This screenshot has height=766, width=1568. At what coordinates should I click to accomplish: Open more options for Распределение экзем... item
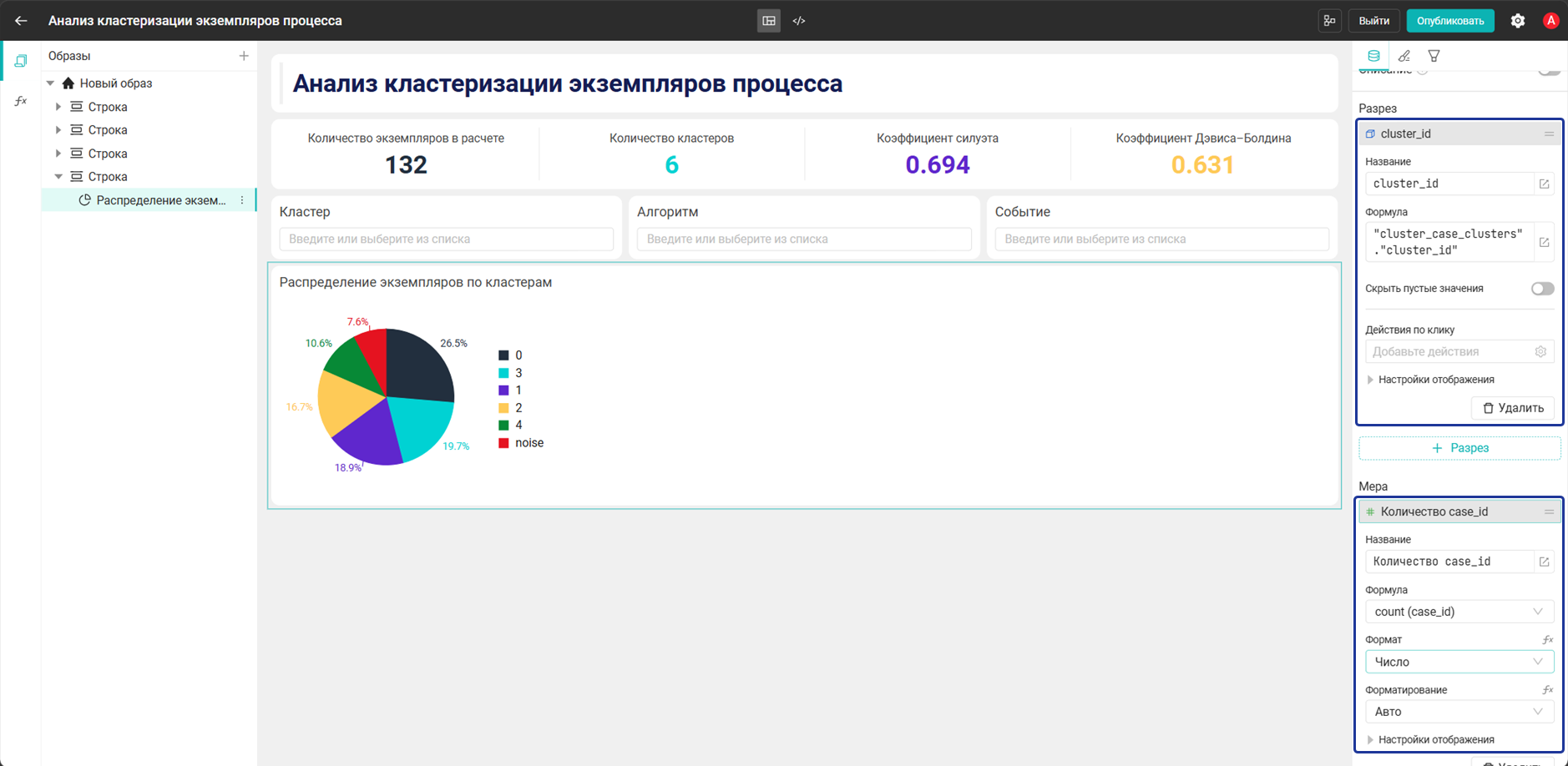coord(242,200)
